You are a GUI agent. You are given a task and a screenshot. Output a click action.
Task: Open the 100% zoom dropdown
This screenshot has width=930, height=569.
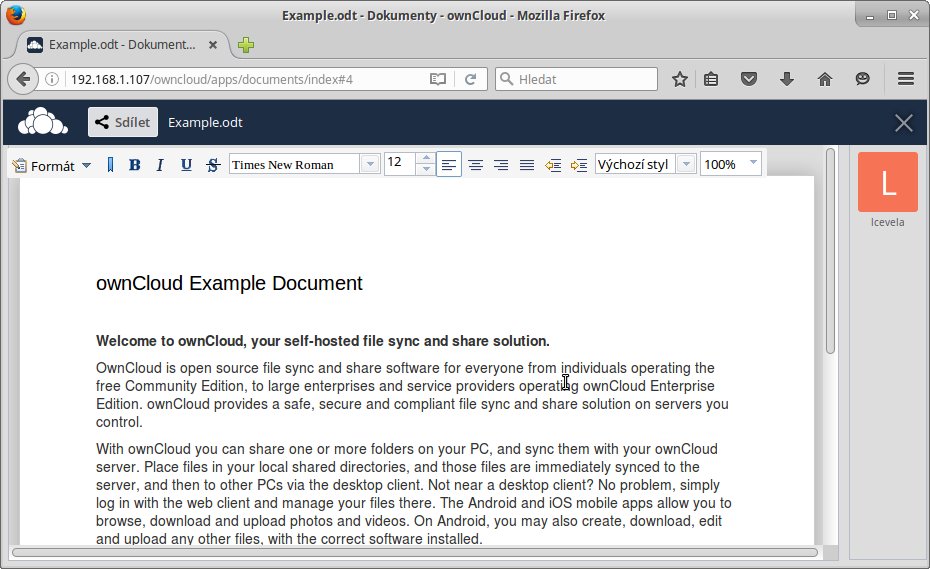pyautogui.click(x=752, y=164)
